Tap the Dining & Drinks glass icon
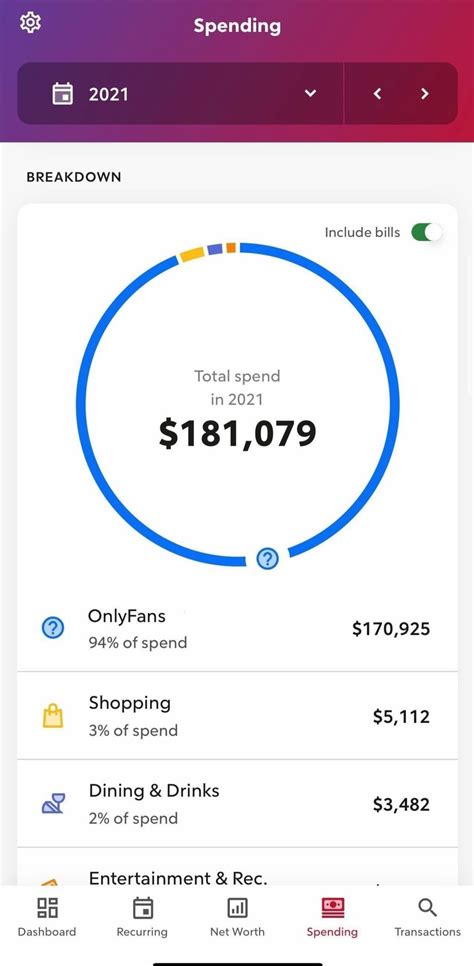This screenshot has width=474, height=966. pos(53,804)
